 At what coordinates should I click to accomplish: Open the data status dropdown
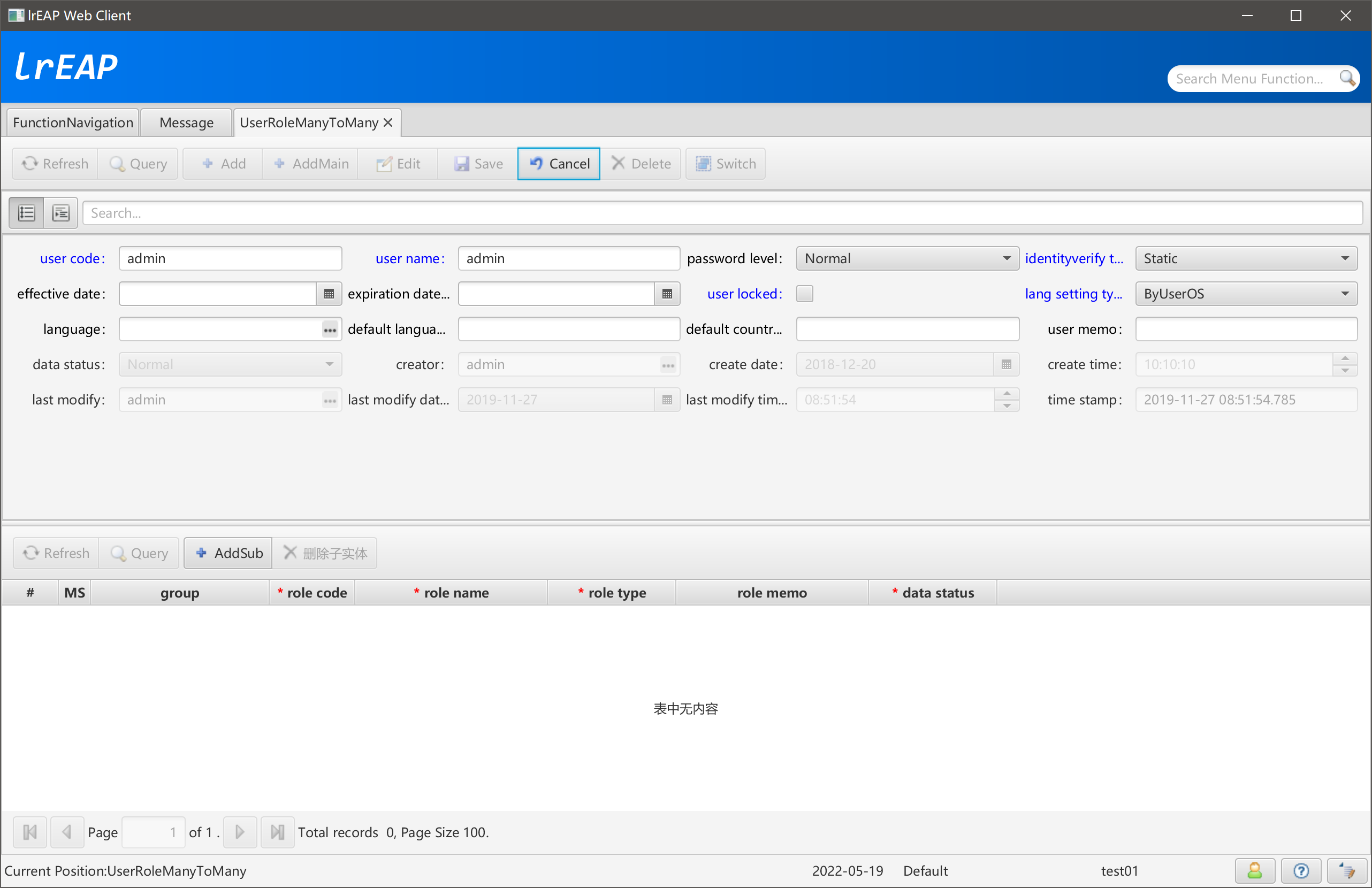[230, 365]
